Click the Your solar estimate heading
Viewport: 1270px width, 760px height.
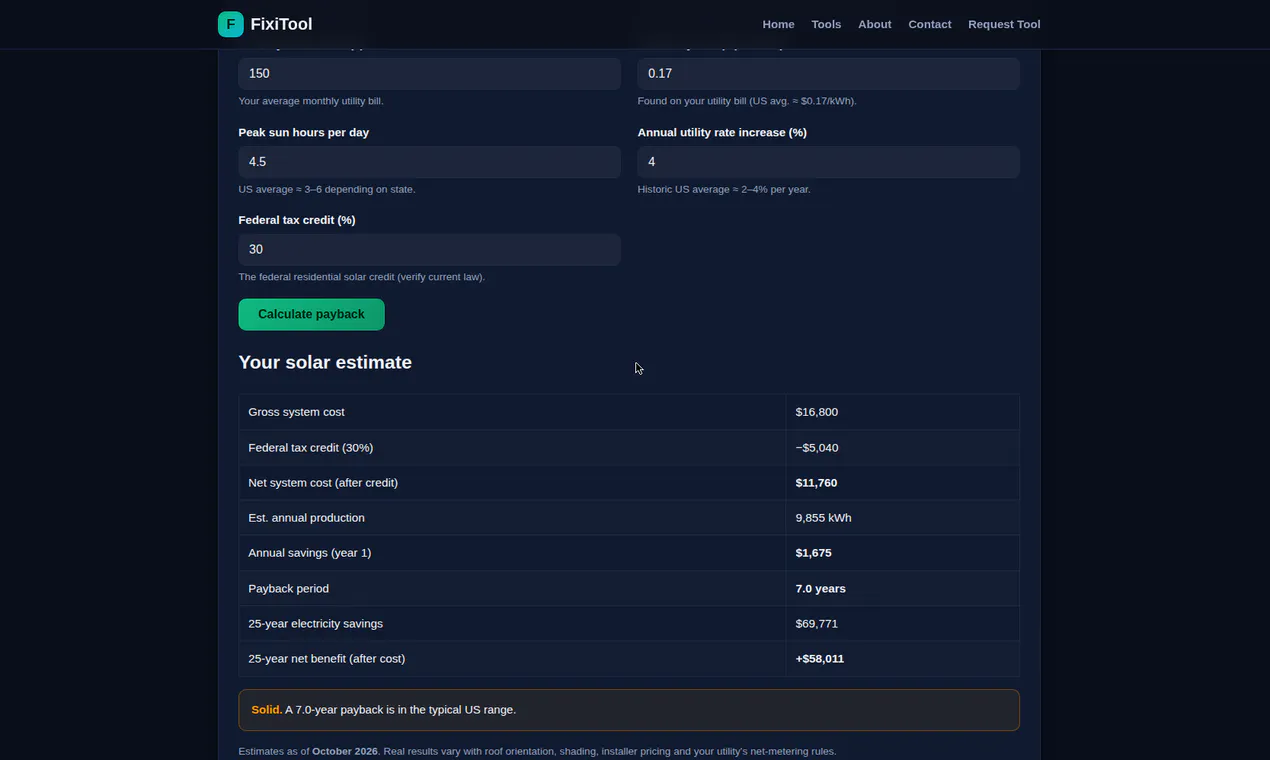(325, 362)
